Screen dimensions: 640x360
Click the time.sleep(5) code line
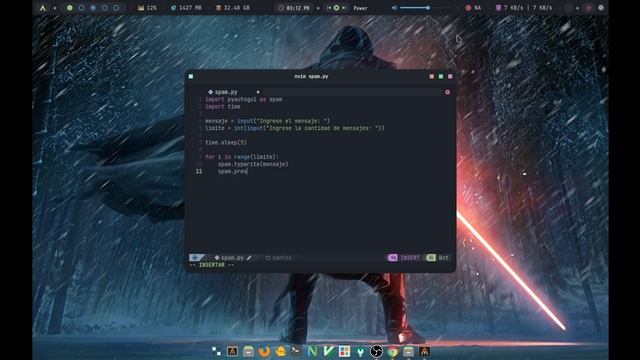226,142
